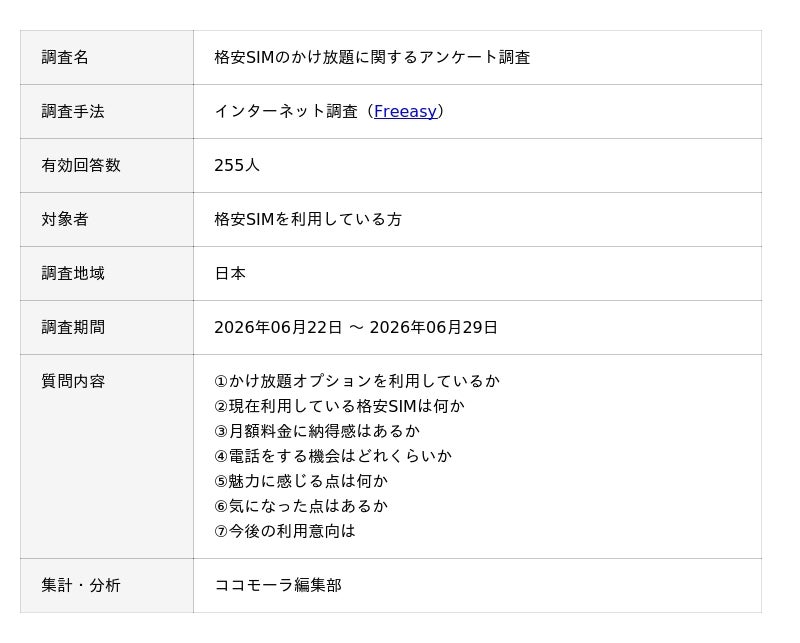Screen dimensions: 800x643
Task: Click the 対象者 header cell
Action: click(x=107, y=219)
